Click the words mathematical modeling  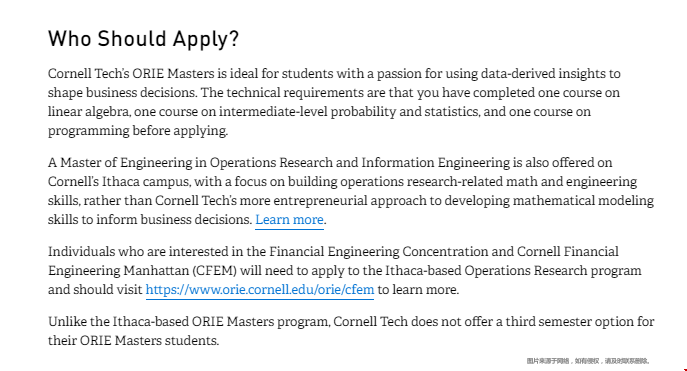583,201
